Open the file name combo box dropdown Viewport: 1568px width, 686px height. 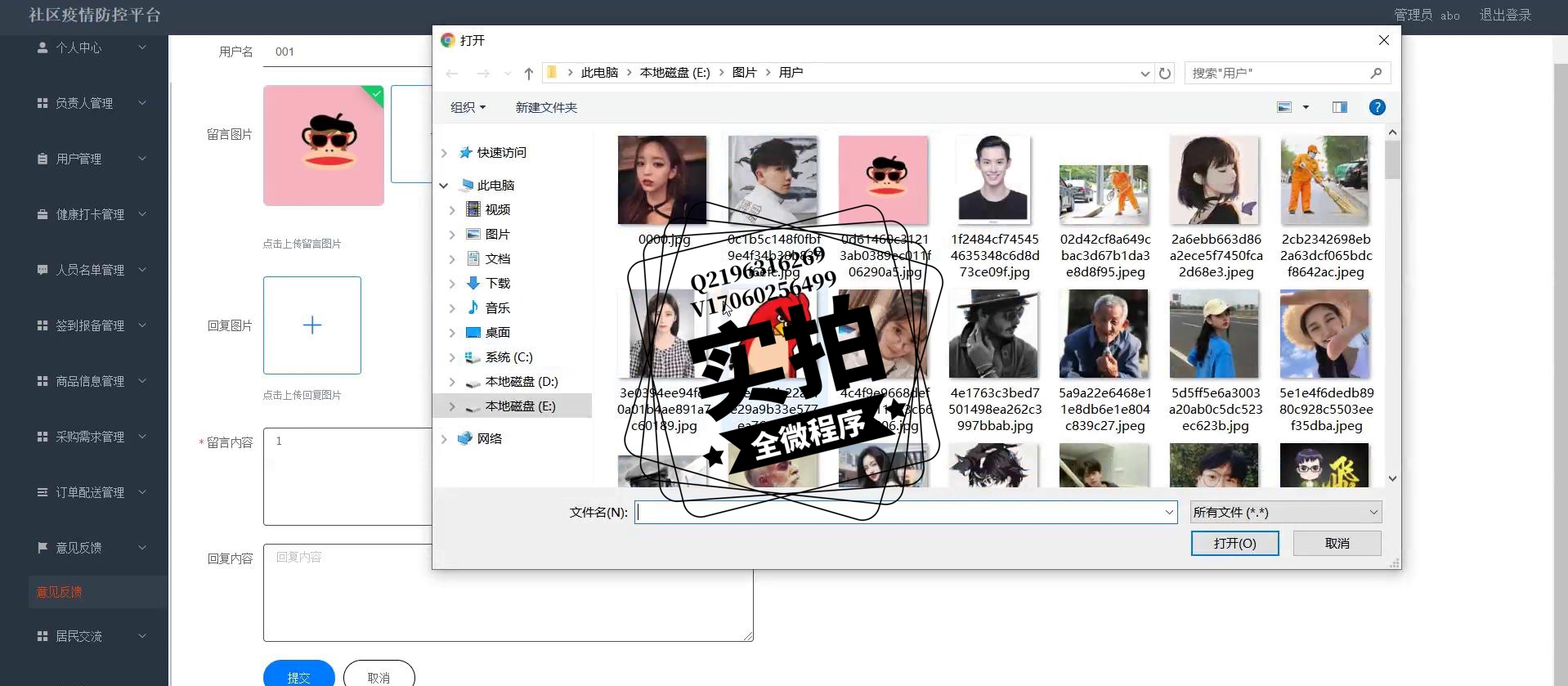pos(1169,513)
